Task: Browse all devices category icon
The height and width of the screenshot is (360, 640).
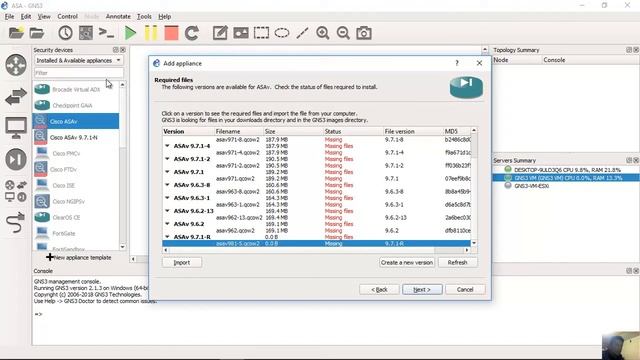Action: point(16,191)
